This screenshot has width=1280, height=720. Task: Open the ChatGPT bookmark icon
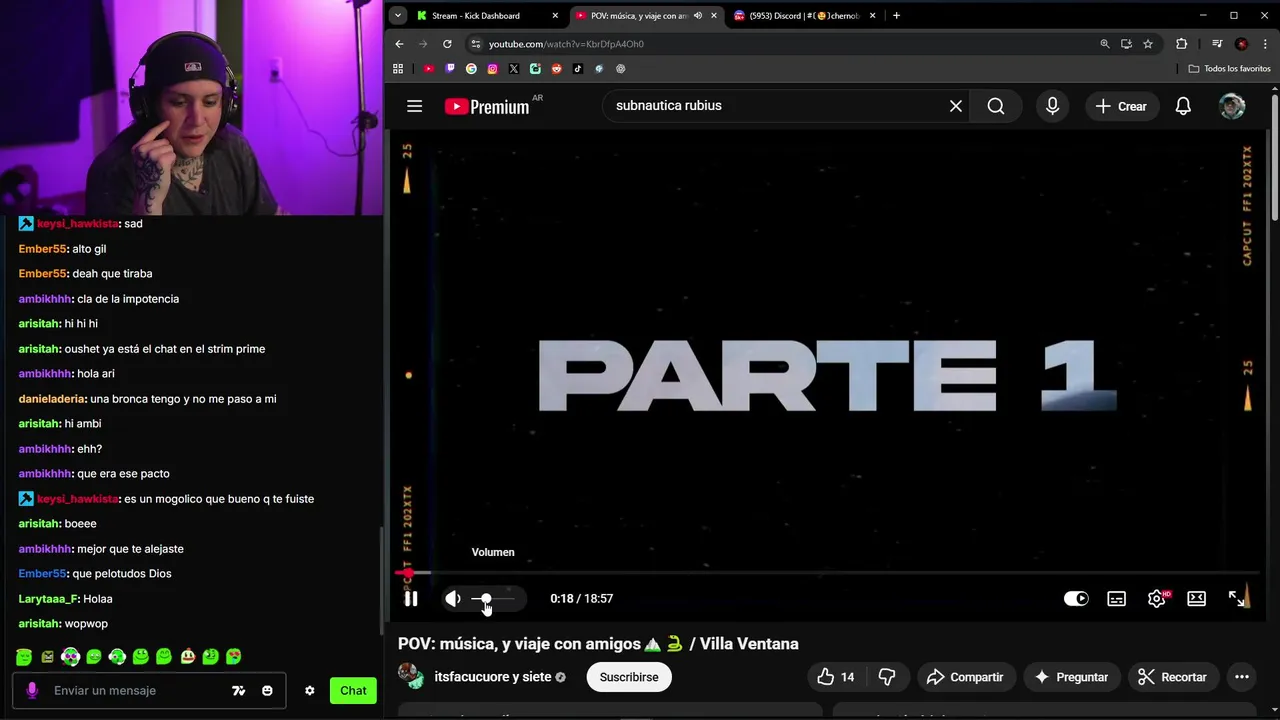[621, 69]
